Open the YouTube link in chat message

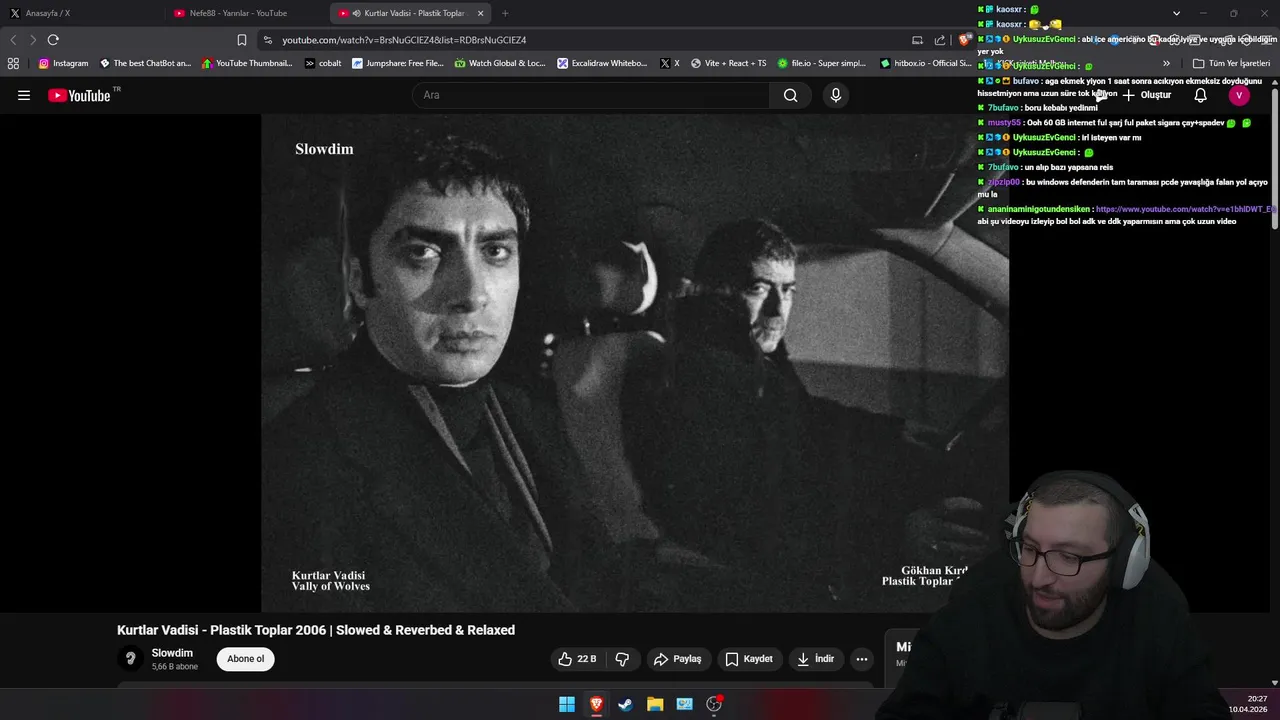tap(1186, 209)
